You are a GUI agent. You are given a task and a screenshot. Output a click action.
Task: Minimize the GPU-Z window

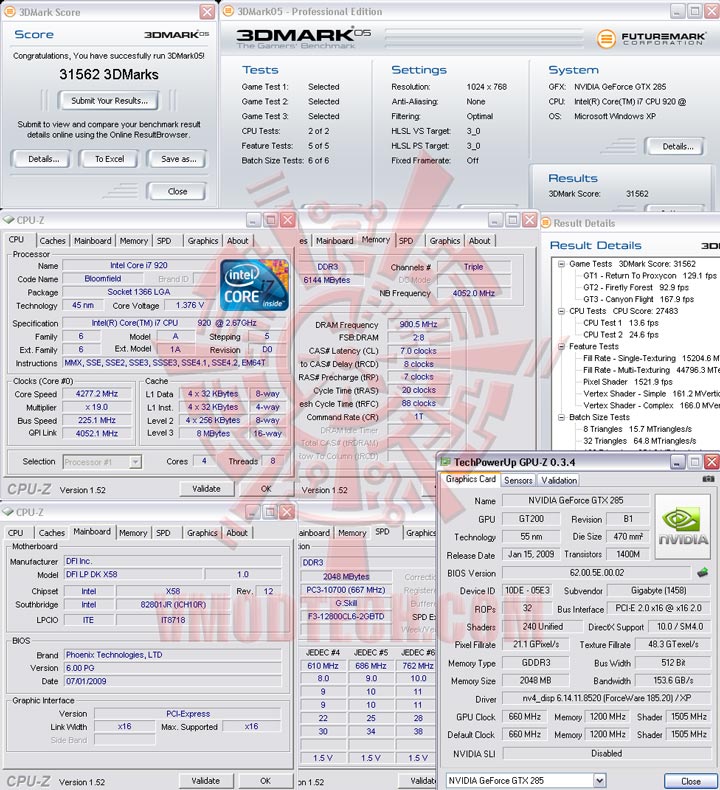pos(677,462)
